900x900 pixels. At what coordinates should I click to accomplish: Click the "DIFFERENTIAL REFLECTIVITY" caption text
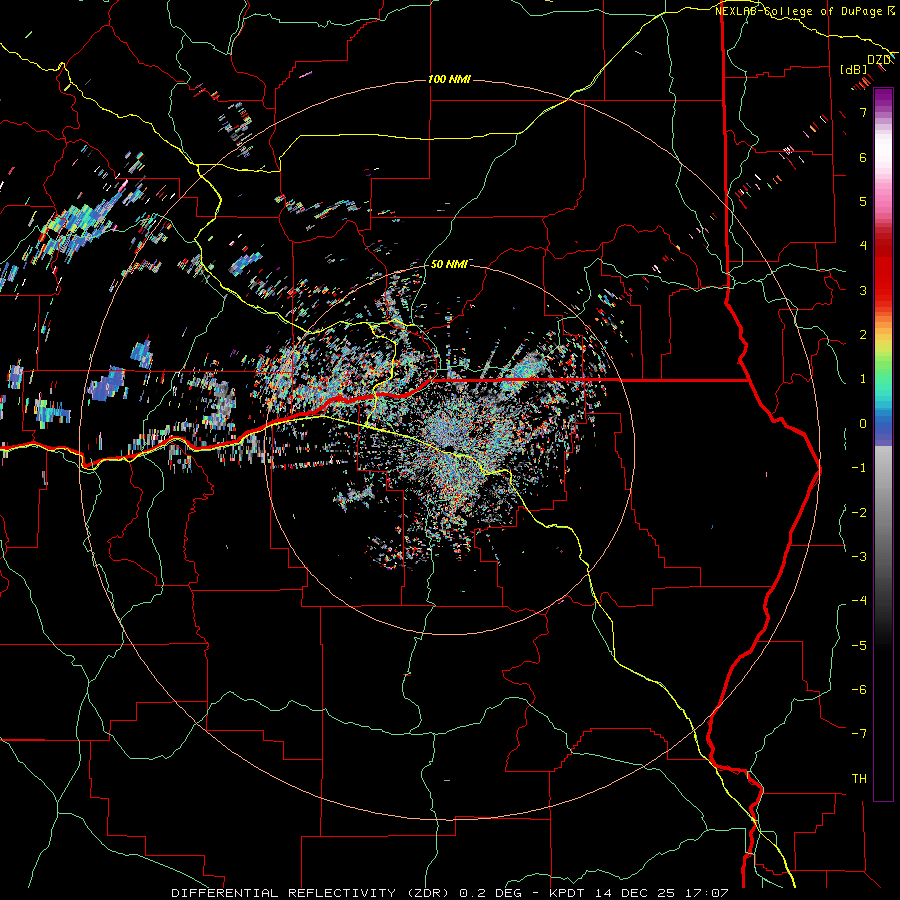(x=284, y=893)
